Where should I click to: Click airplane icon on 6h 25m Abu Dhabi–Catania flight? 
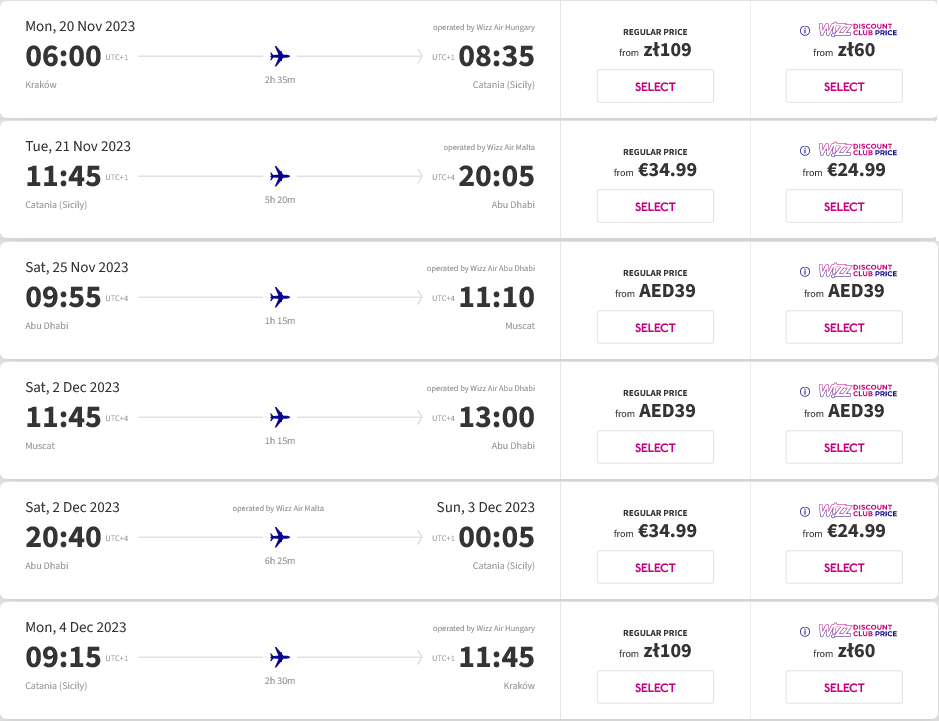280,537
